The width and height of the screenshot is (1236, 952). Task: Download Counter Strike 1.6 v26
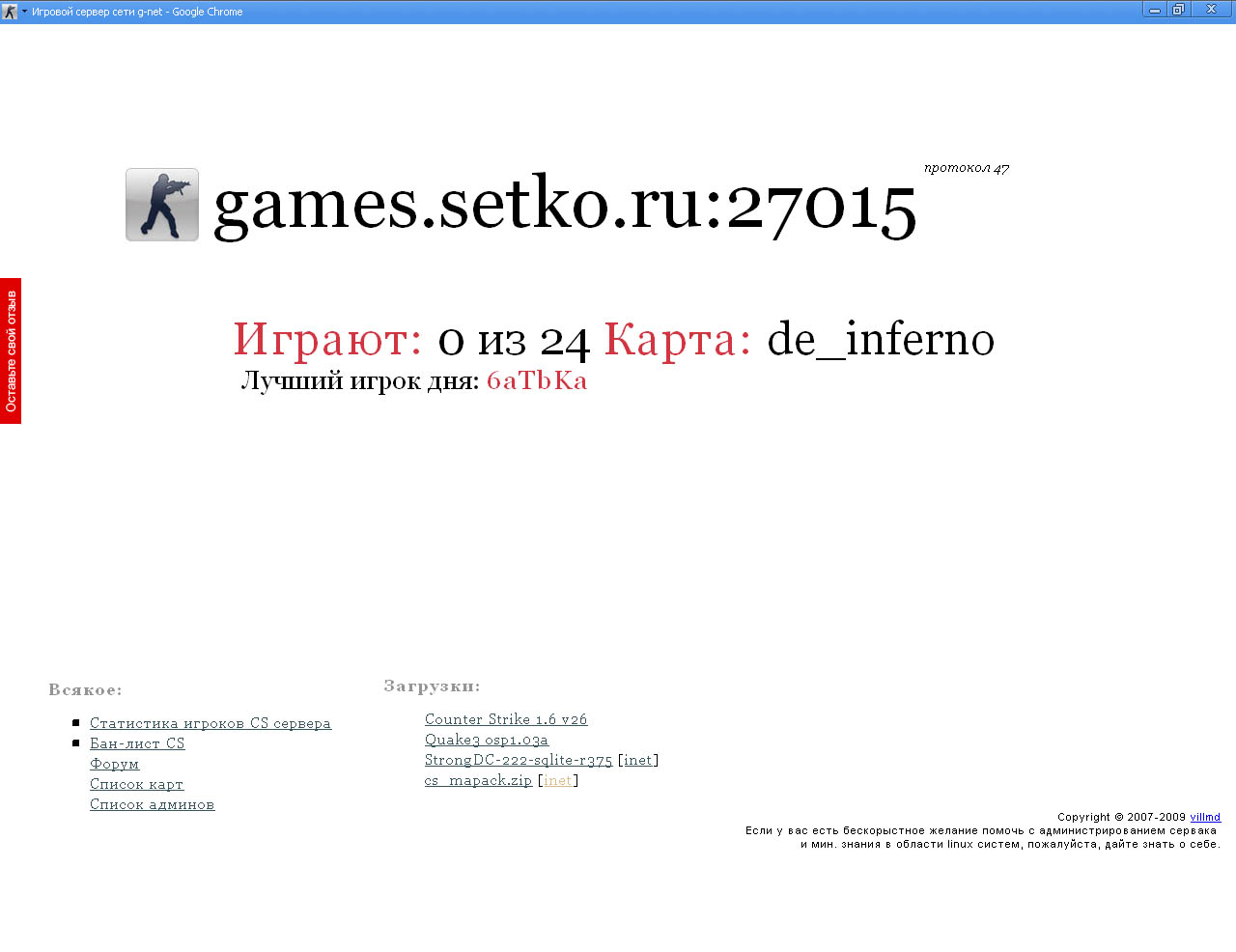tap(506, 718)
